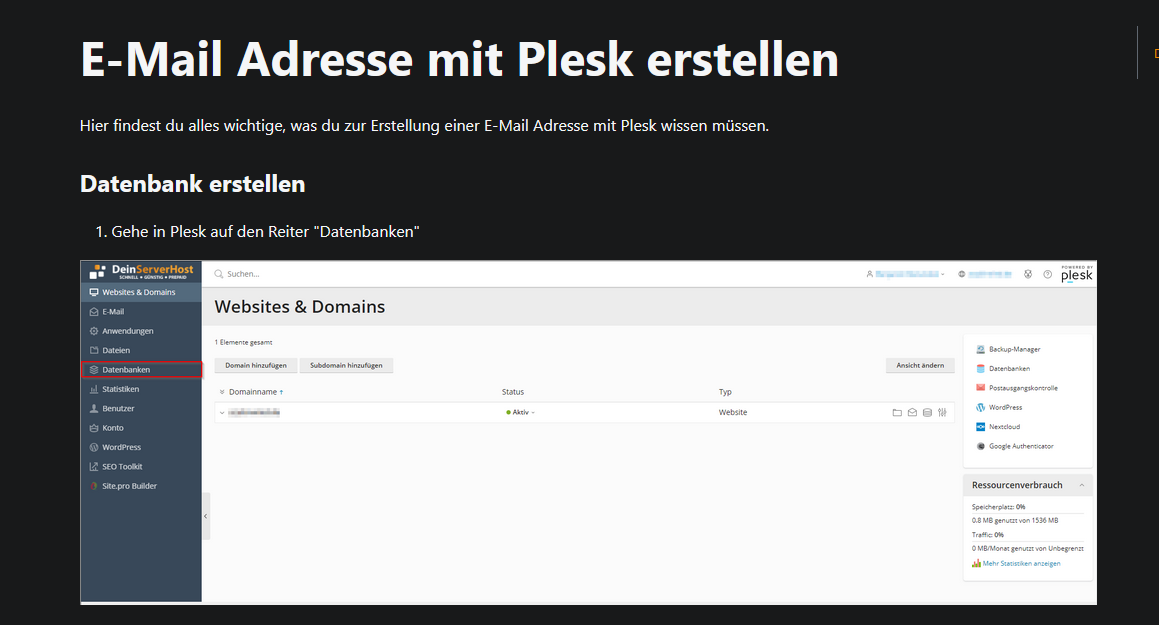This screenshot has width=1159, height=625.
Task: Open the sliders settings icon in domain row
Action: [942, 412]
